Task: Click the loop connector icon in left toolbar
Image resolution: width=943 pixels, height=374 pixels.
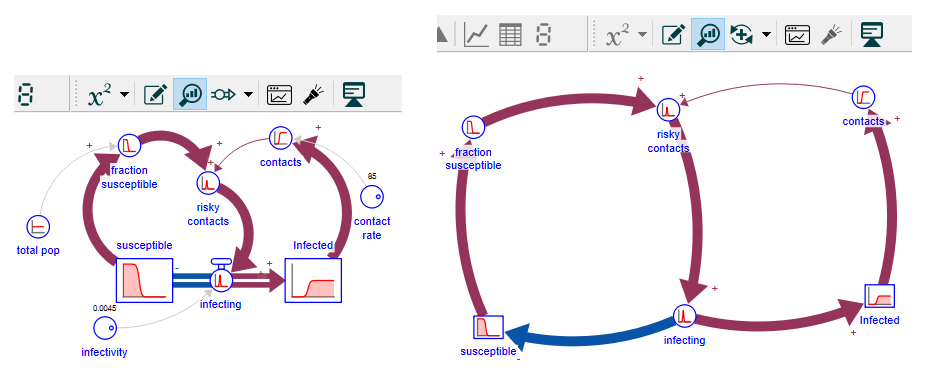Action: pos(223,94)
